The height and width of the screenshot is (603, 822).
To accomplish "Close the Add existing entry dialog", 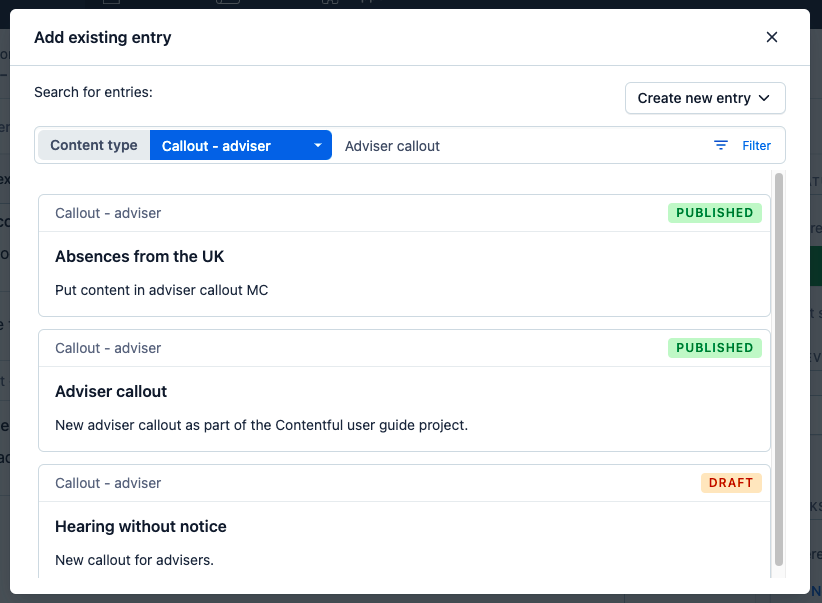I will [x=771, y=37].
